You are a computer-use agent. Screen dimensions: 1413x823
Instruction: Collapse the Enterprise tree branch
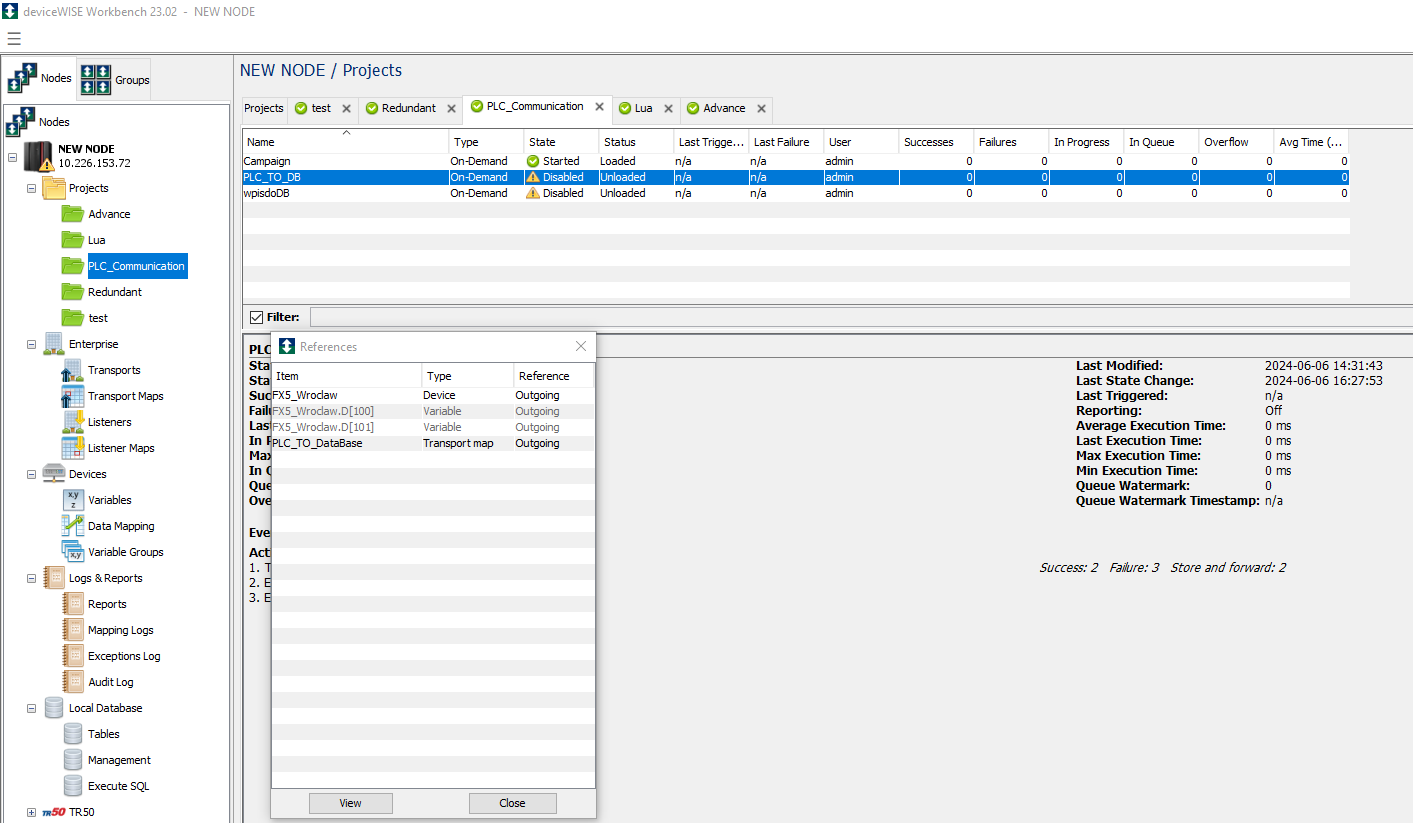[x=32, y=344]
